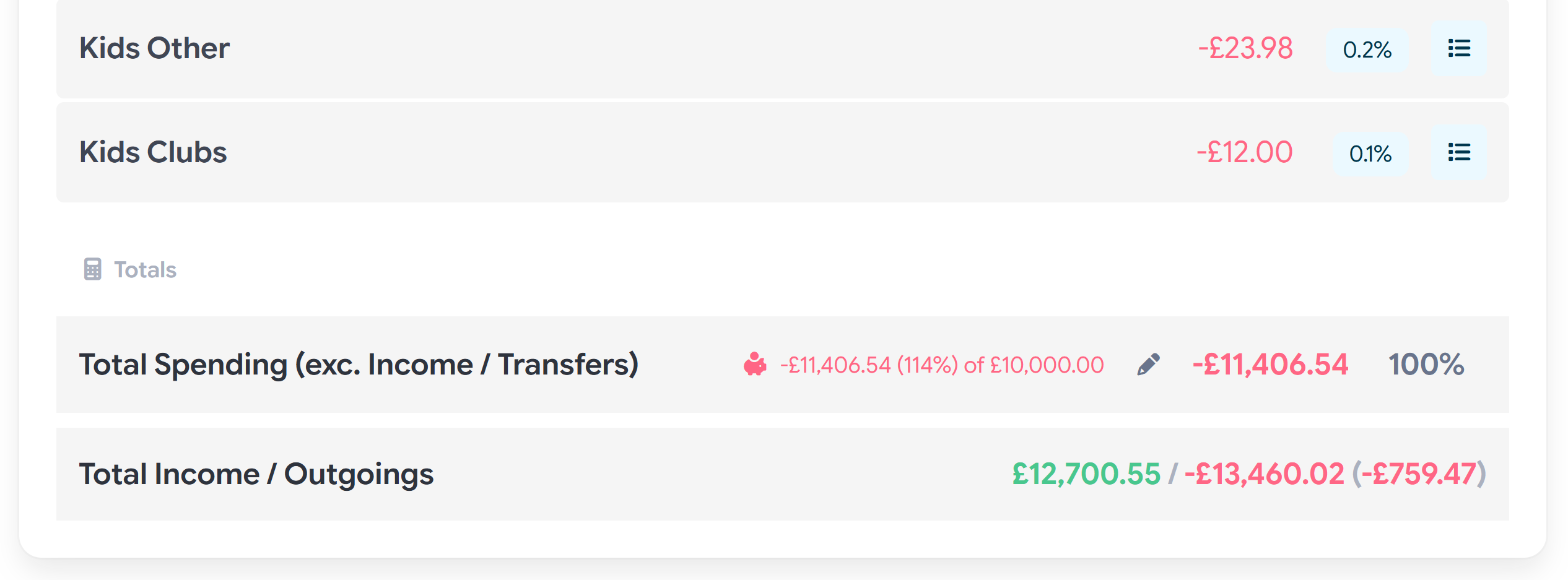This screenshot has width=1568, height=580.
Task: Click the -£12.00 Kids Clubs amount
Action: [1245, 152]
